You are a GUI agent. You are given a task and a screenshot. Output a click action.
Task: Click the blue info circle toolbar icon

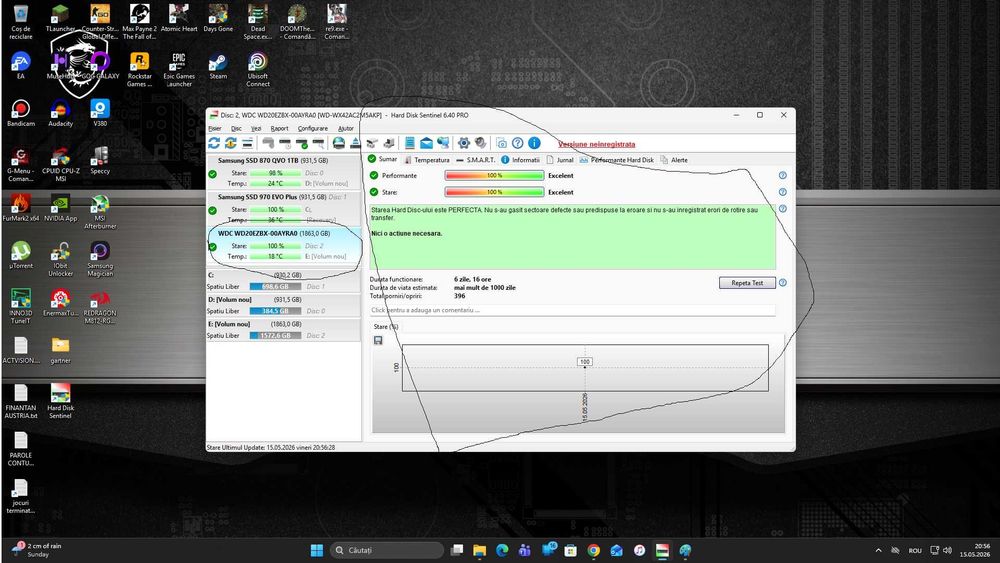534,143
